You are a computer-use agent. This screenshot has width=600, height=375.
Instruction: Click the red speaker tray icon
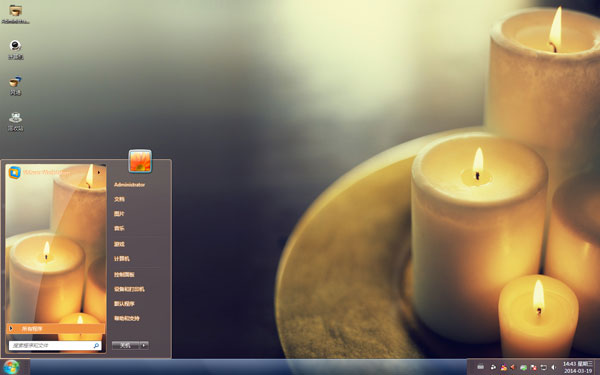[513, 367]
